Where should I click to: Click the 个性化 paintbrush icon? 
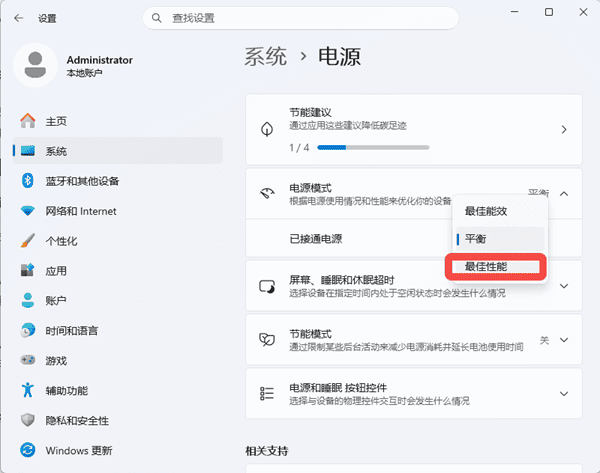28,240
